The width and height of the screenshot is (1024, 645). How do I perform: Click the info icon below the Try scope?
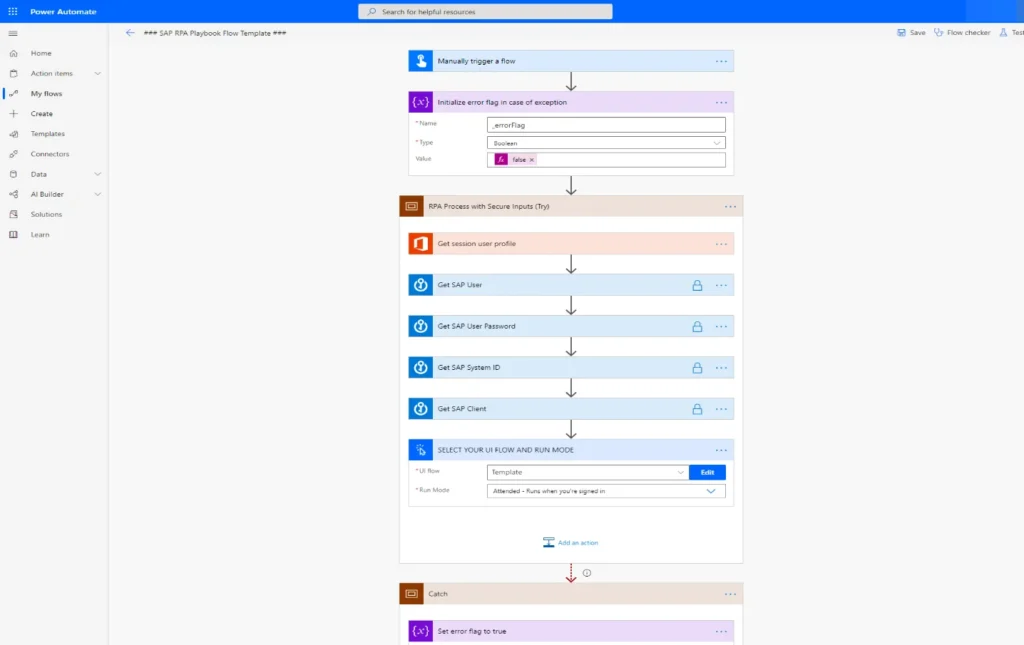(x=587, y=573)
